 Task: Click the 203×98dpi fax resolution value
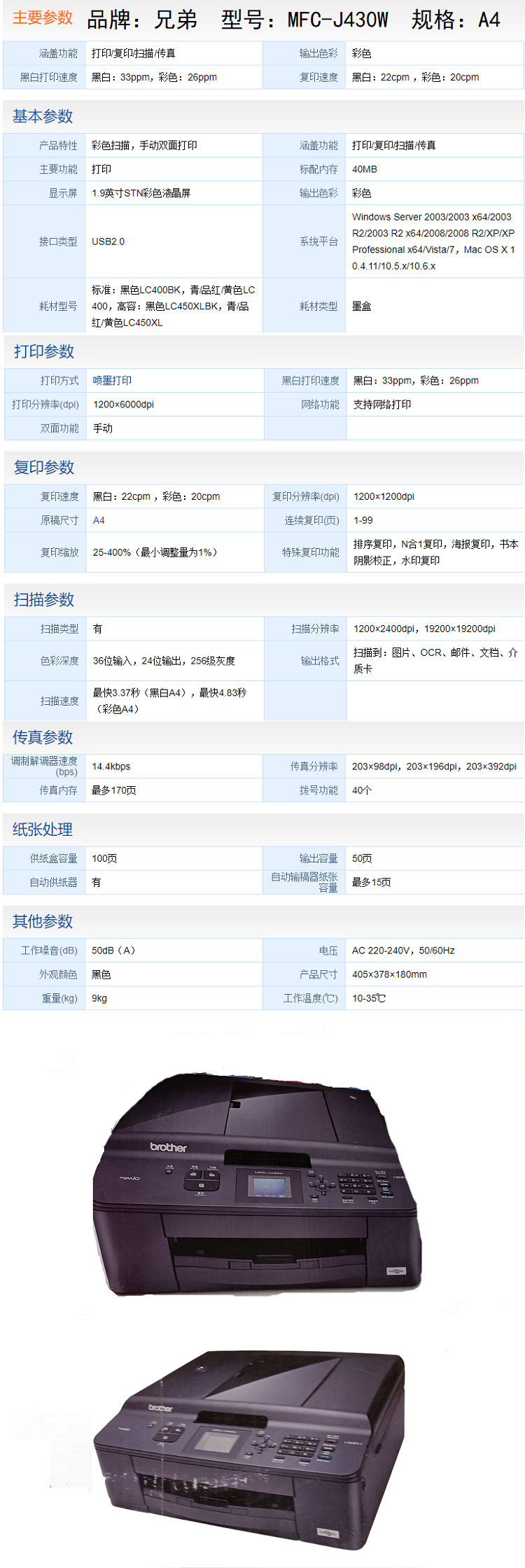tap(434, 766)
